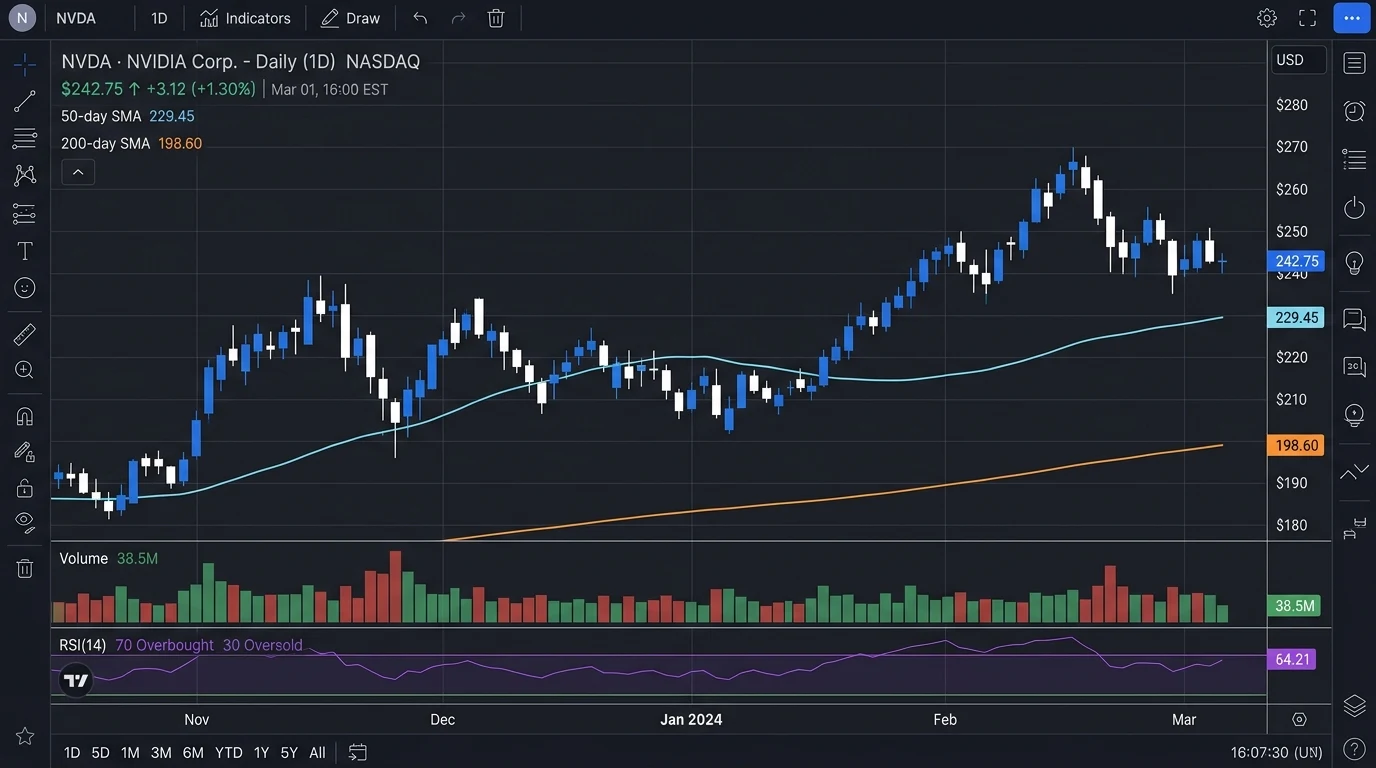This screenshot has height=768, width=1376.
Task: Collapse the indicator legend chevron
Action: pyautogui.click(x=78, y=172)
